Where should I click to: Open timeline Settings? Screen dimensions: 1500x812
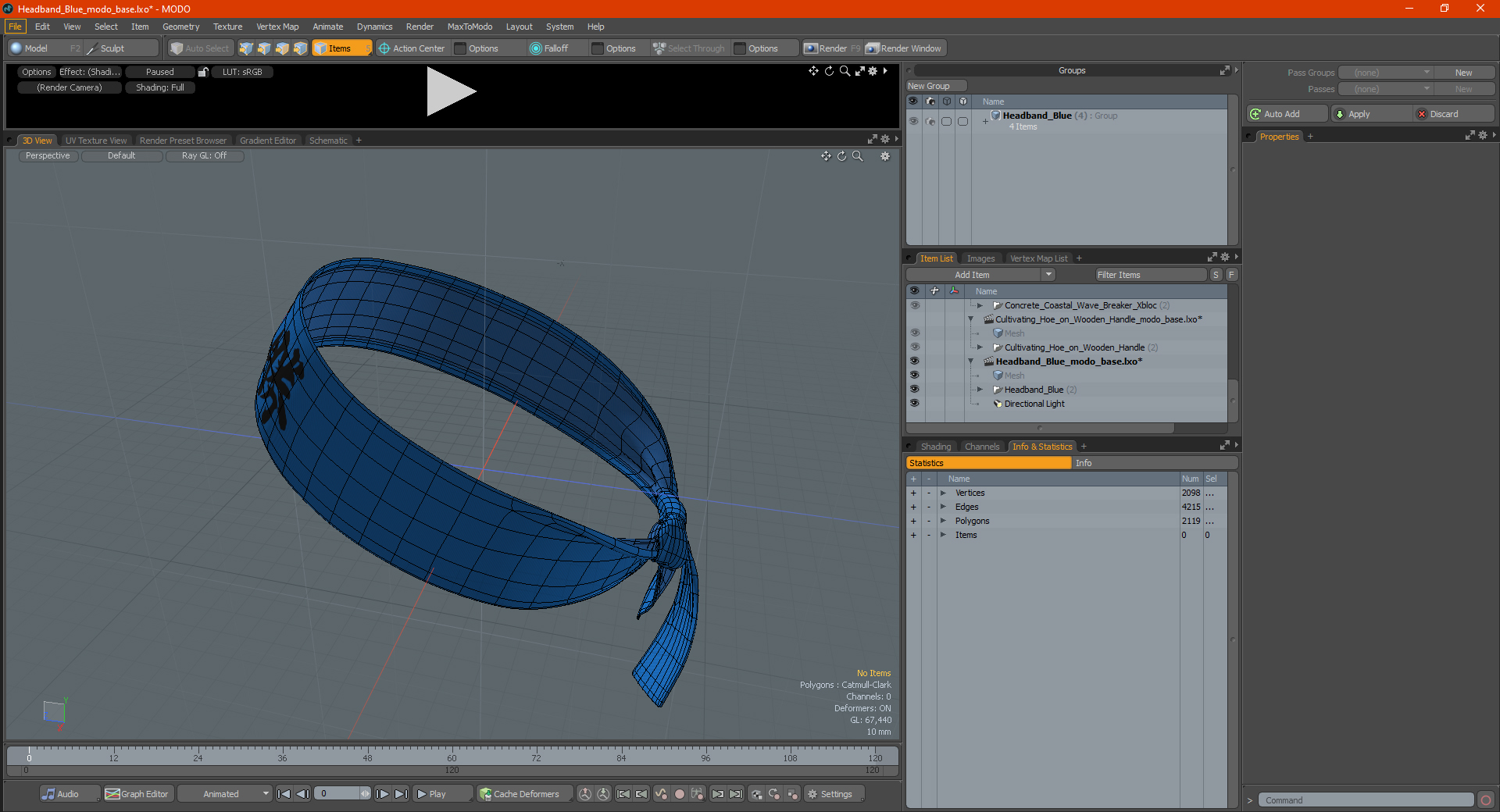834,794
